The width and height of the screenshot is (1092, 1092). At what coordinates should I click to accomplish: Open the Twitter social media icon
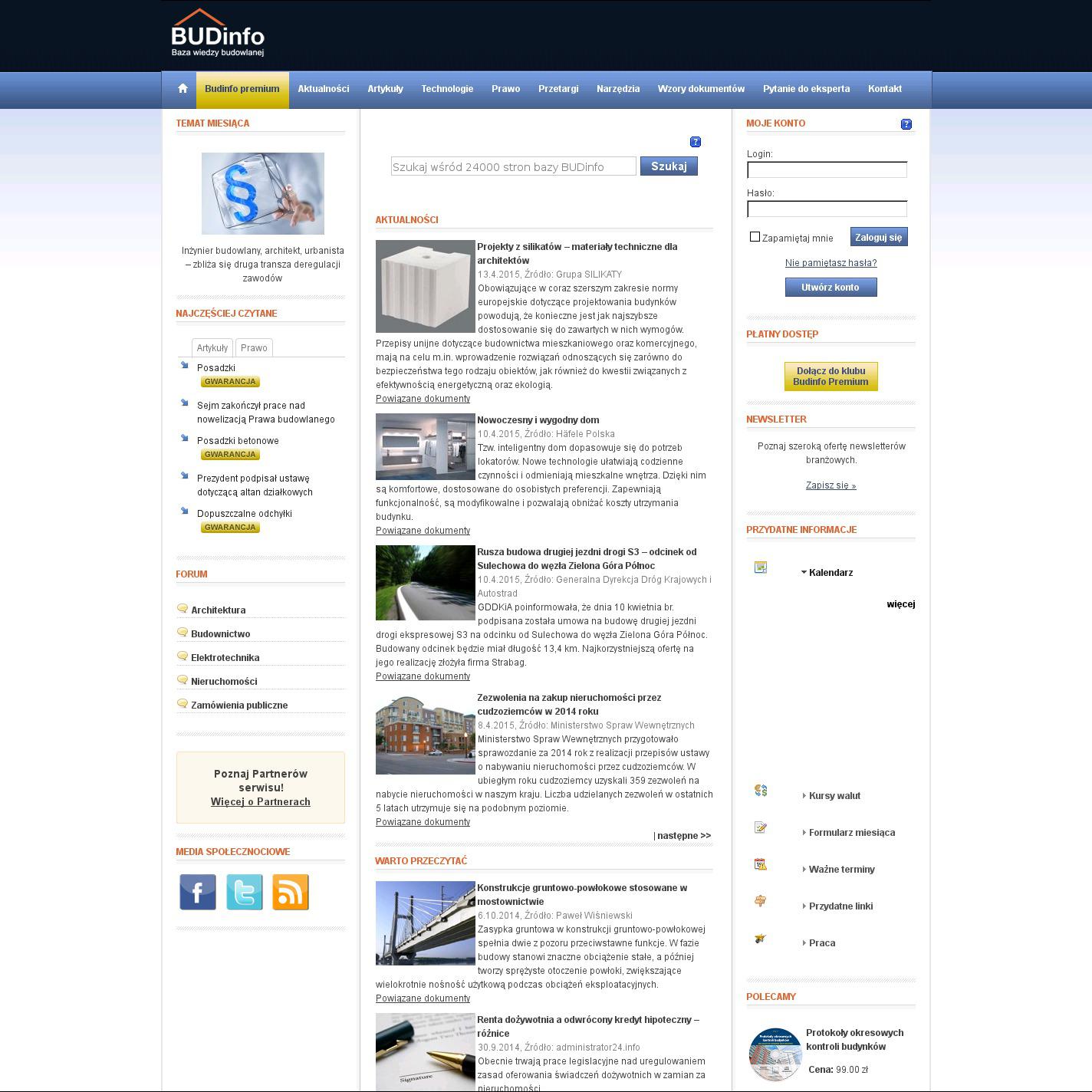click(244, 892)
